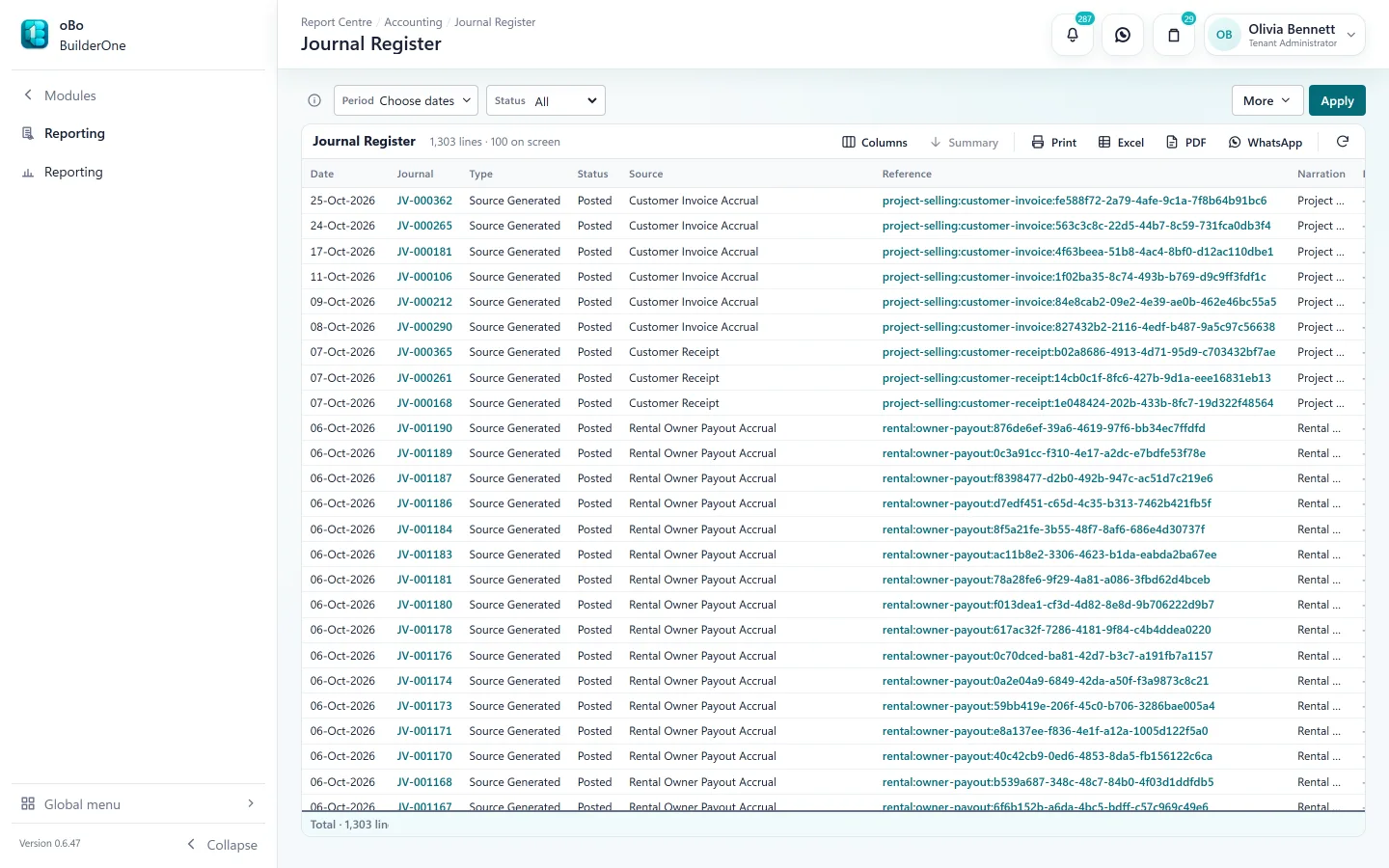Viewport: 1389px width, 868px height.
Task: Sort by the Status column header
Action: pos(592,174)
